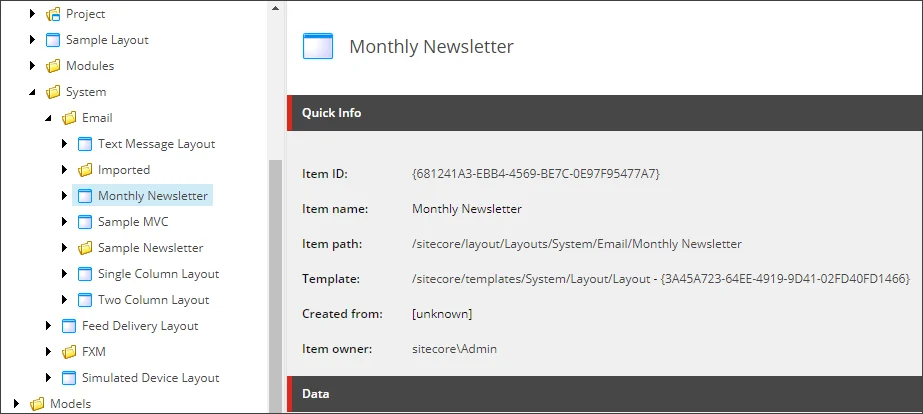Select the Sample Newsletter tree item

[x=151, y=248]
